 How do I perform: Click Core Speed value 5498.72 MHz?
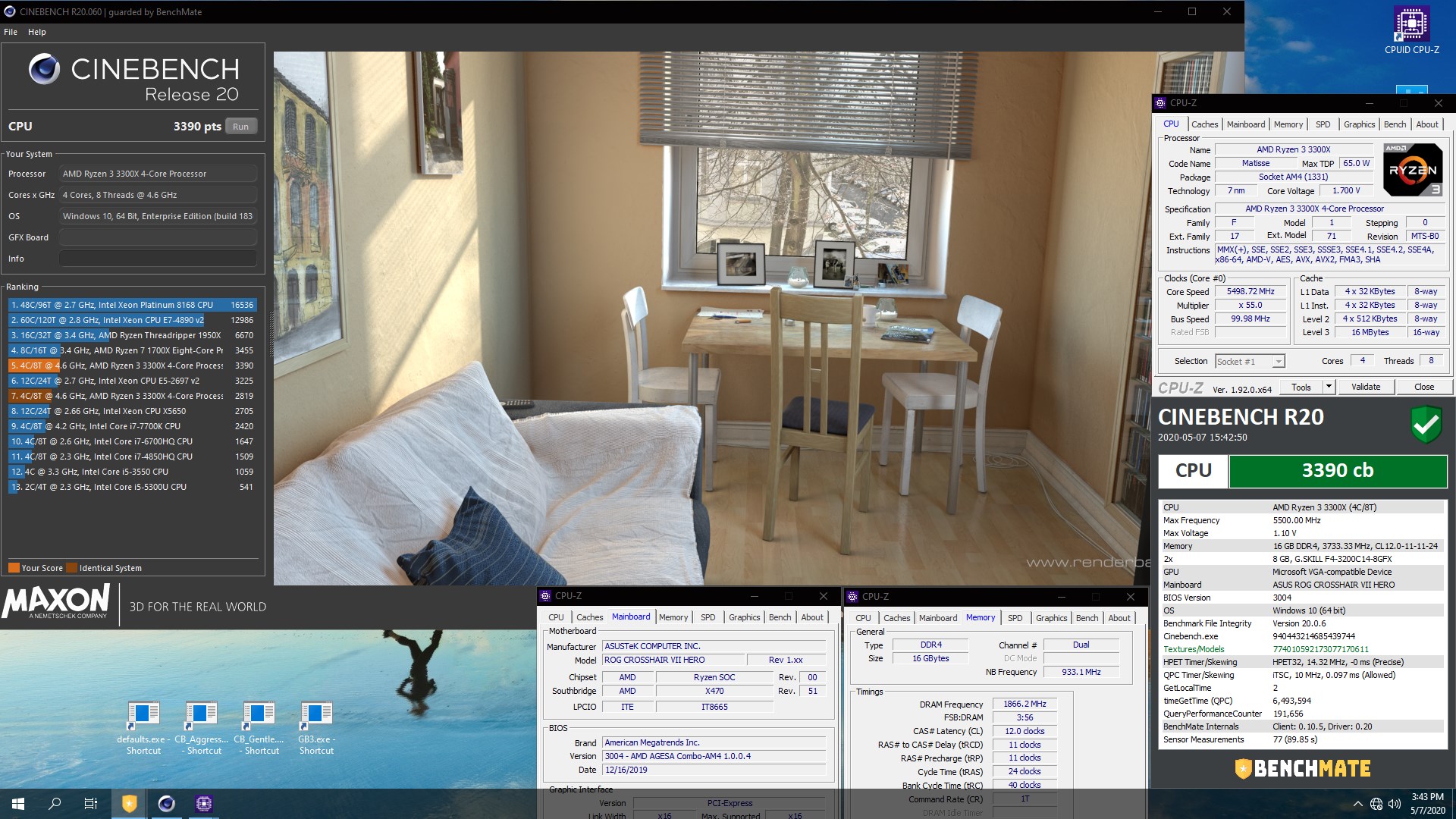coord(1250,292)
